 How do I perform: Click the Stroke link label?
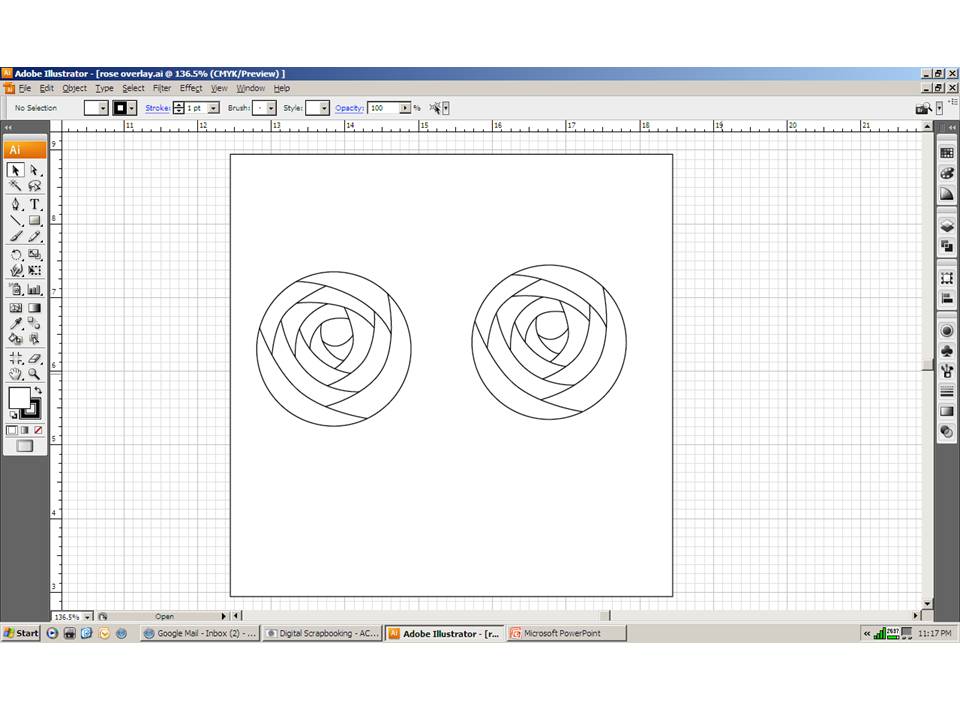point(157,108)
